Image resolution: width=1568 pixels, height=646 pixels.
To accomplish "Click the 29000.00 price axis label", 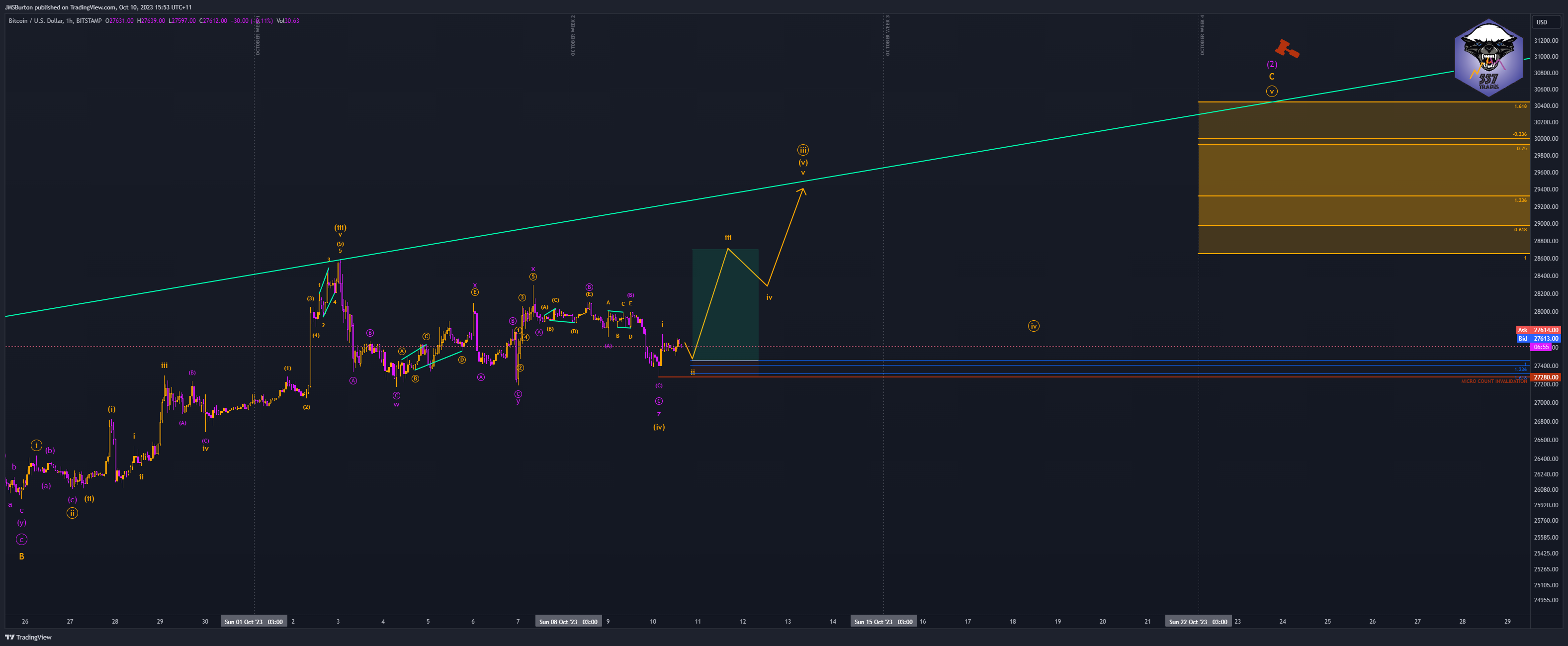I will pos(1546,224).
